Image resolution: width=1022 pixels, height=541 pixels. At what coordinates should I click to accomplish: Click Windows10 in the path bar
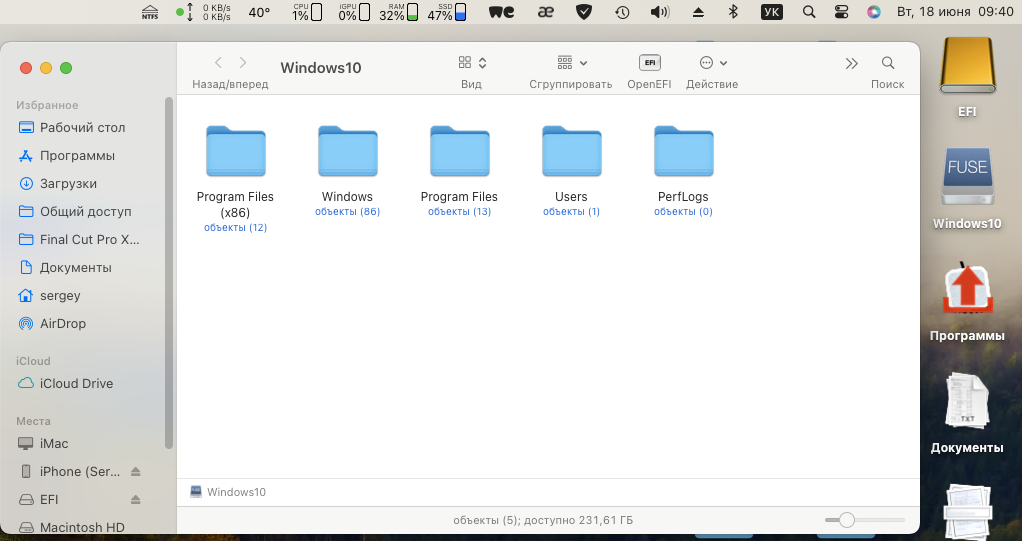tap(228, 492)
